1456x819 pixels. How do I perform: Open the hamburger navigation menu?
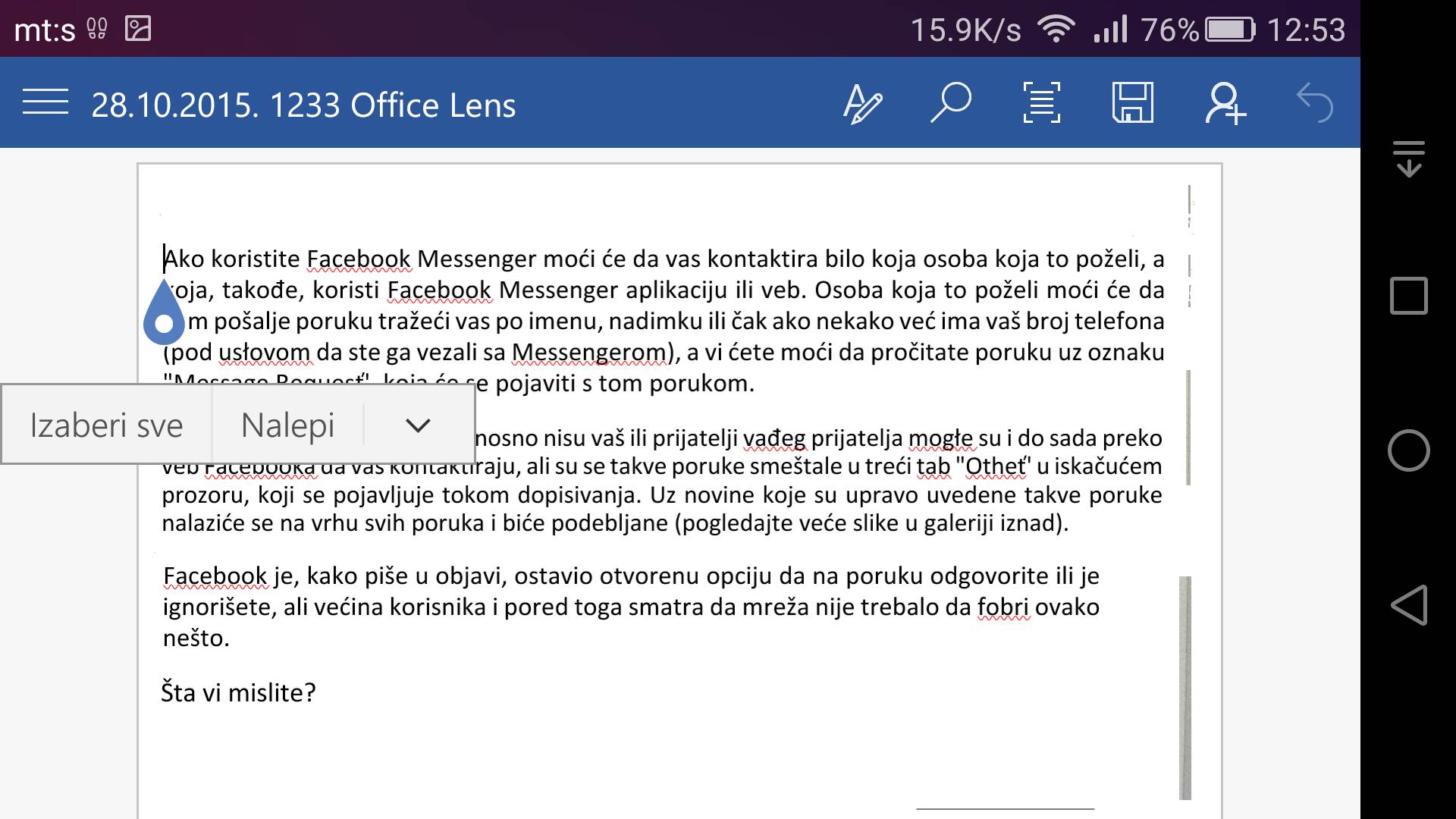tap(45, 102)
